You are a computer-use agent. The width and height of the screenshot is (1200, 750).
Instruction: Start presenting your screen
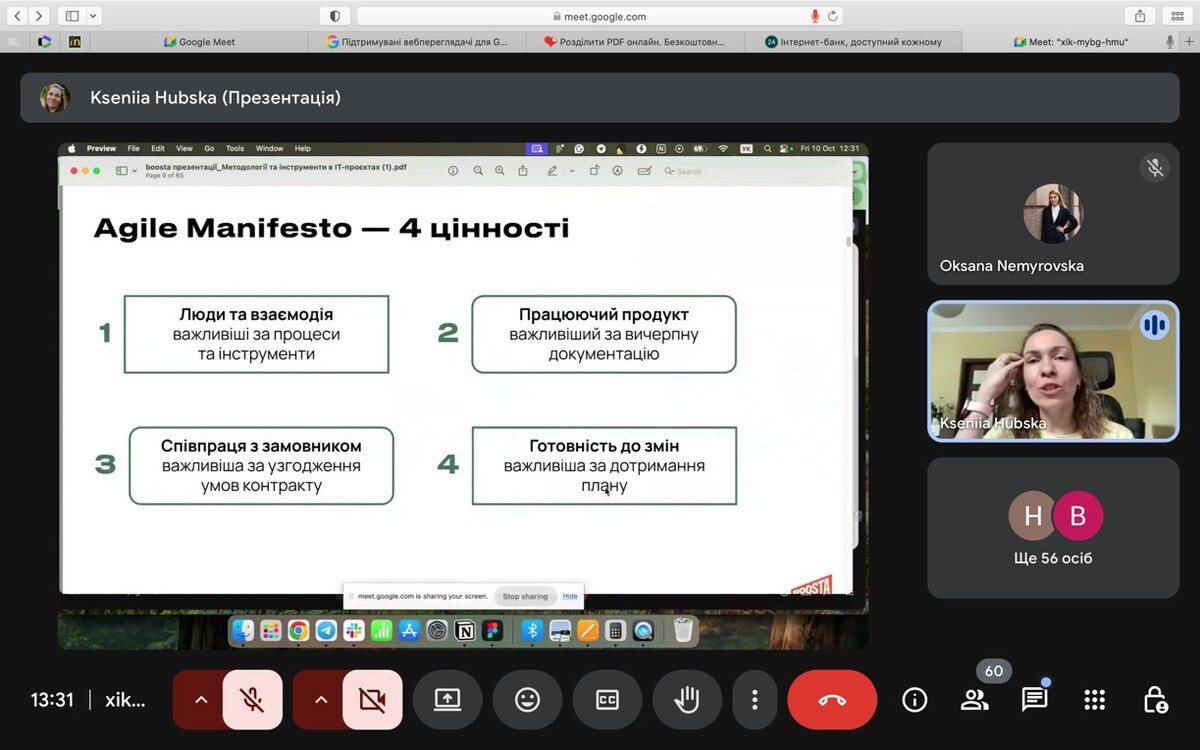point(447,700)
